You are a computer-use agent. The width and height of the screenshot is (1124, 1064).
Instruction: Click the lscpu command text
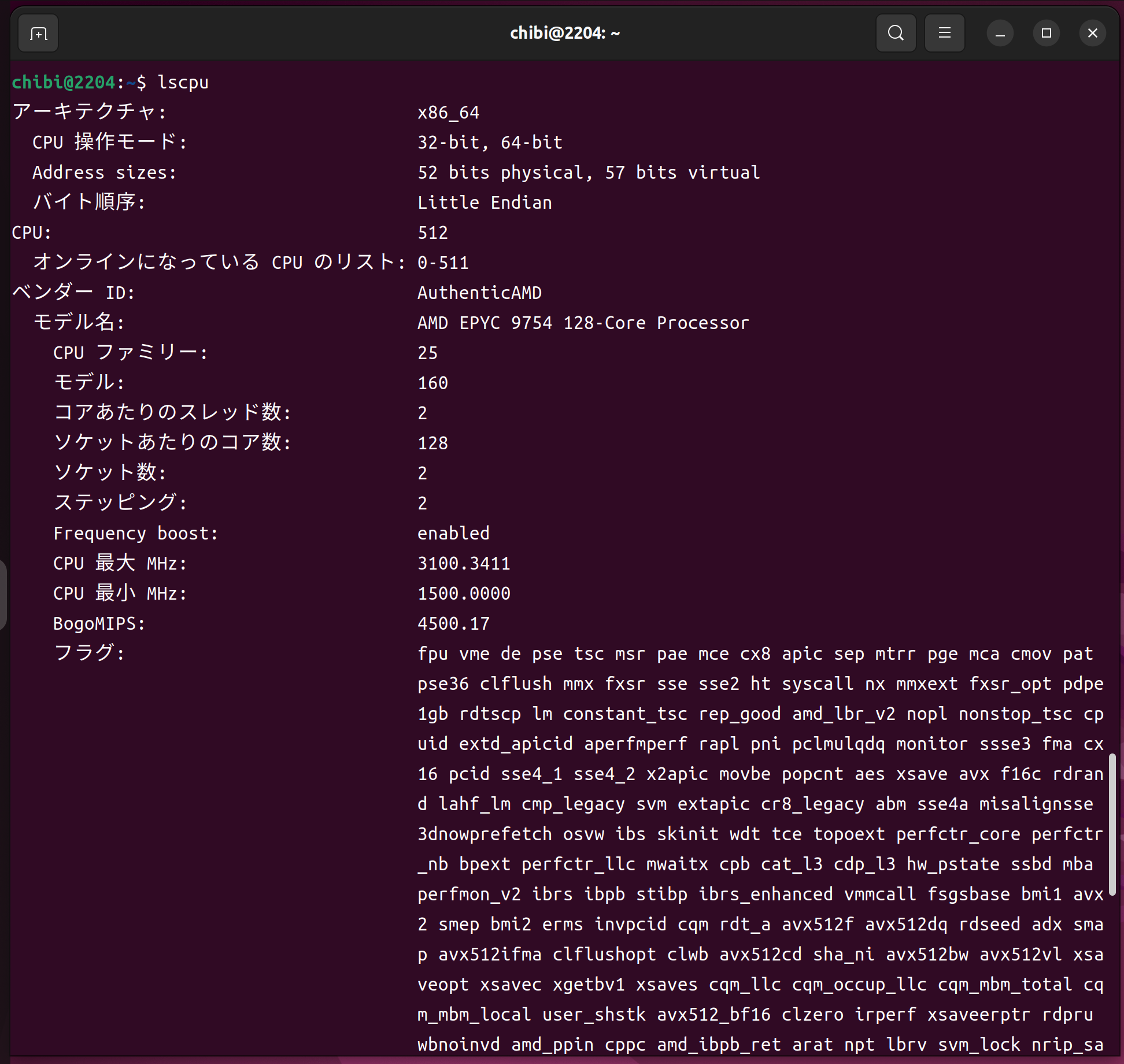pos(183,82)
